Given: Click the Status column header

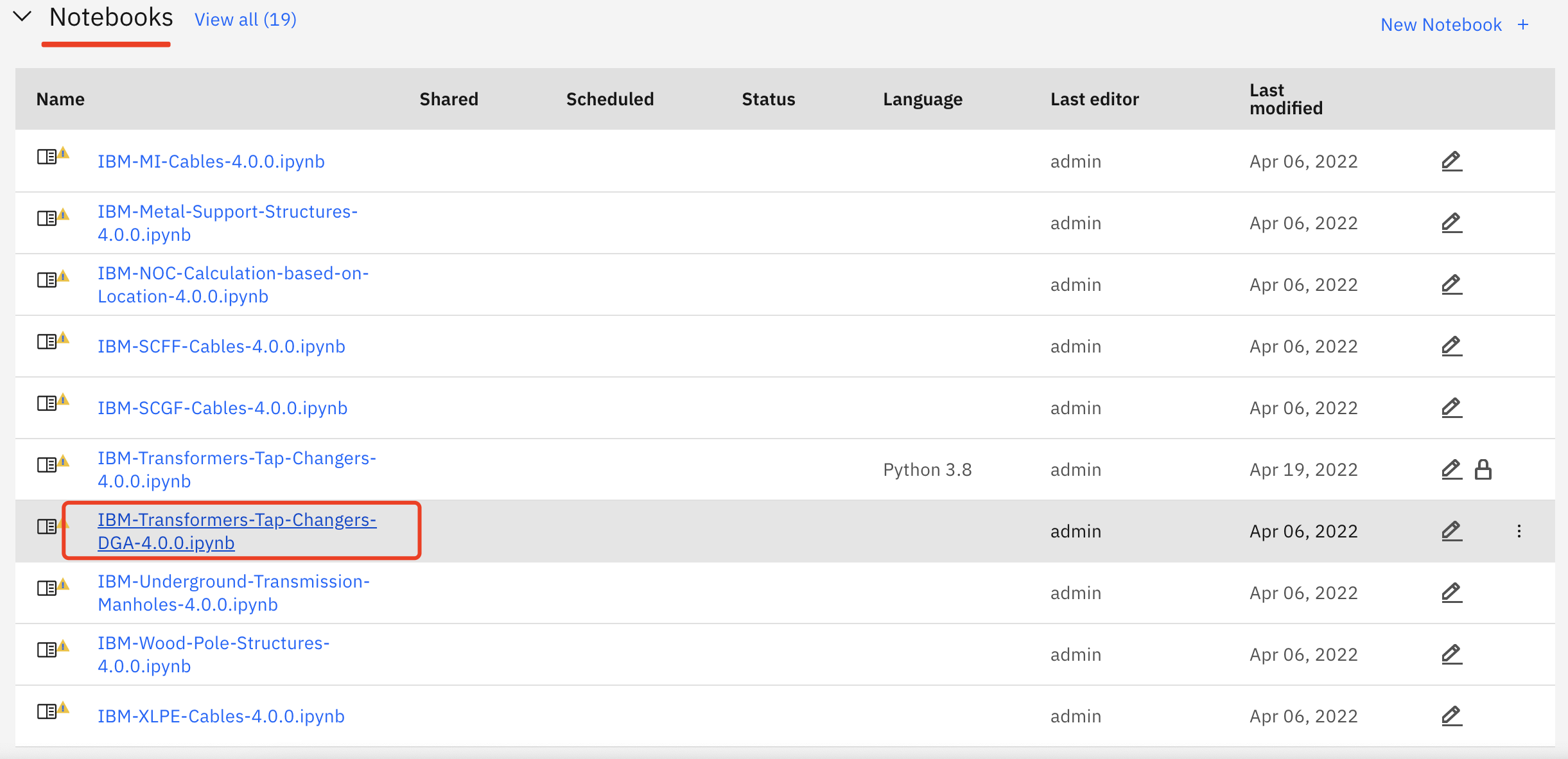Looking at the screenshot, I should click(768, 99).
